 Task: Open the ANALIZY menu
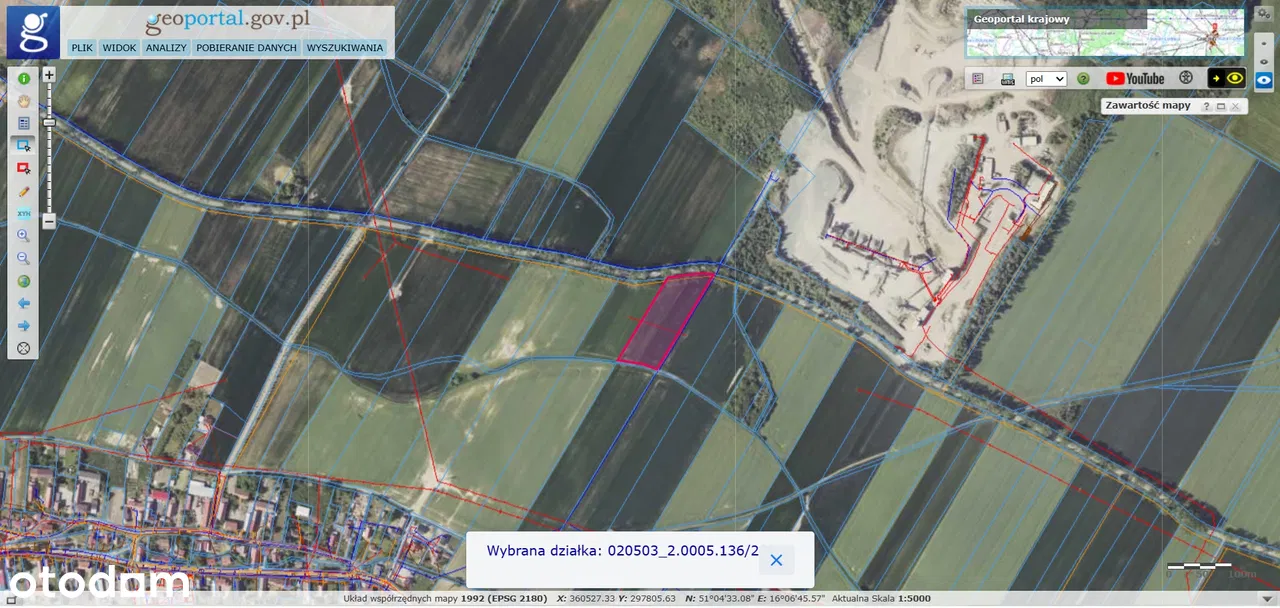coord(166,47)
